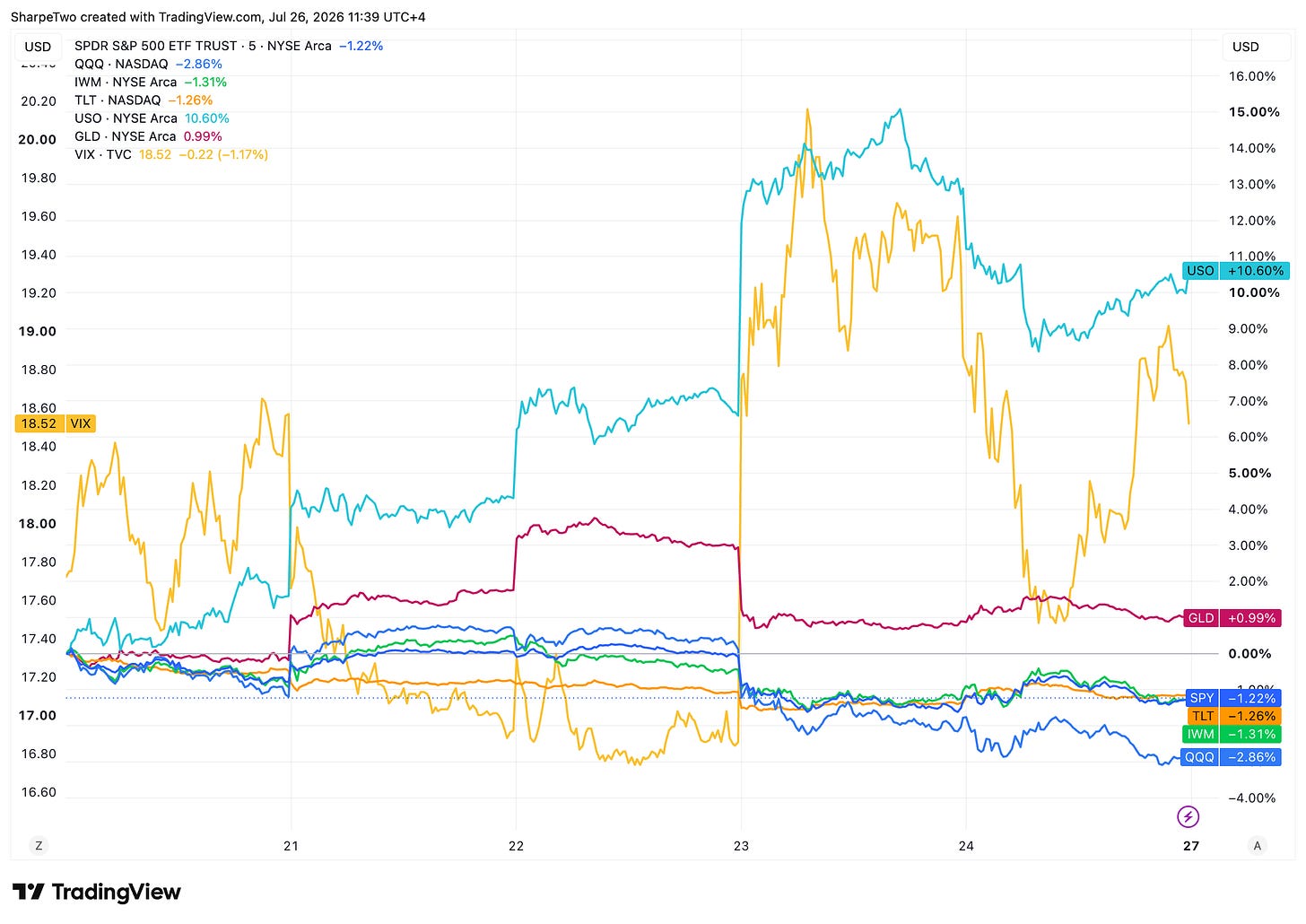Viewport: 1306px width, 924px height.
Task: Select the TLT · NASDAQ legend row
Action: (x=144, y=100)
